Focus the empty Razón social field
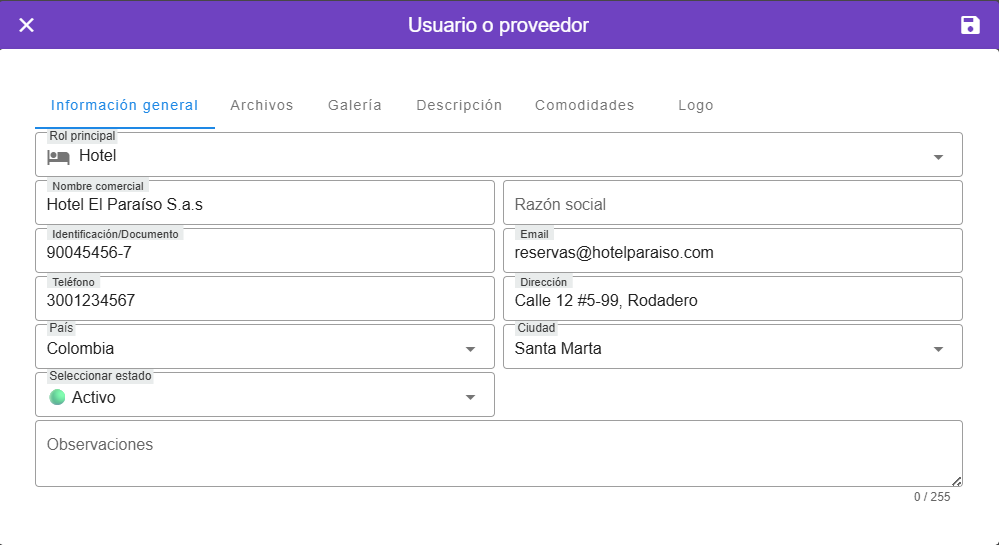The image size is (999, 545). (732, 204)
